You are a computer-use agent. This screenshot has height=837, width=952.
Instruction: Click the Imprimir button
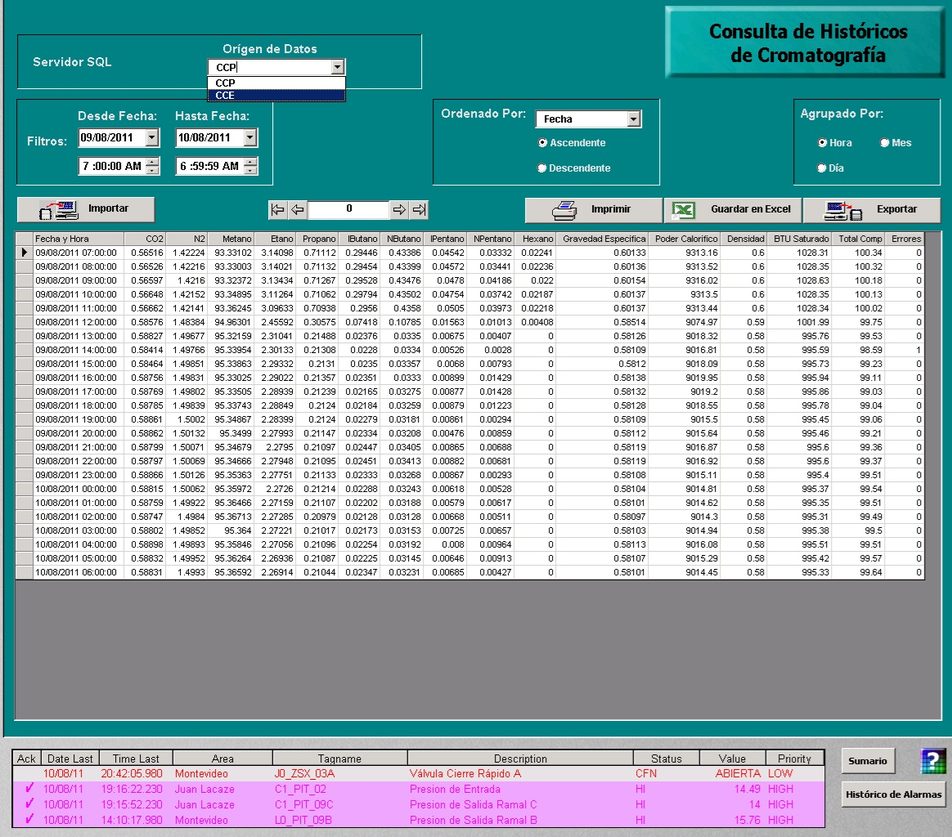[593, 210]
